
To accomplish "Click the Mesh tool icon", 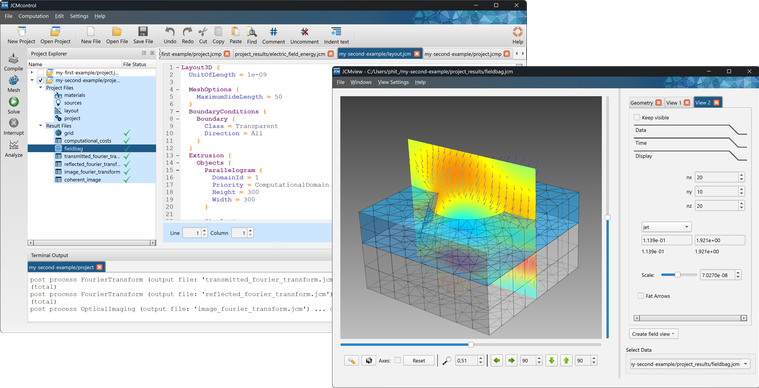I will click(x=14, y=80).
